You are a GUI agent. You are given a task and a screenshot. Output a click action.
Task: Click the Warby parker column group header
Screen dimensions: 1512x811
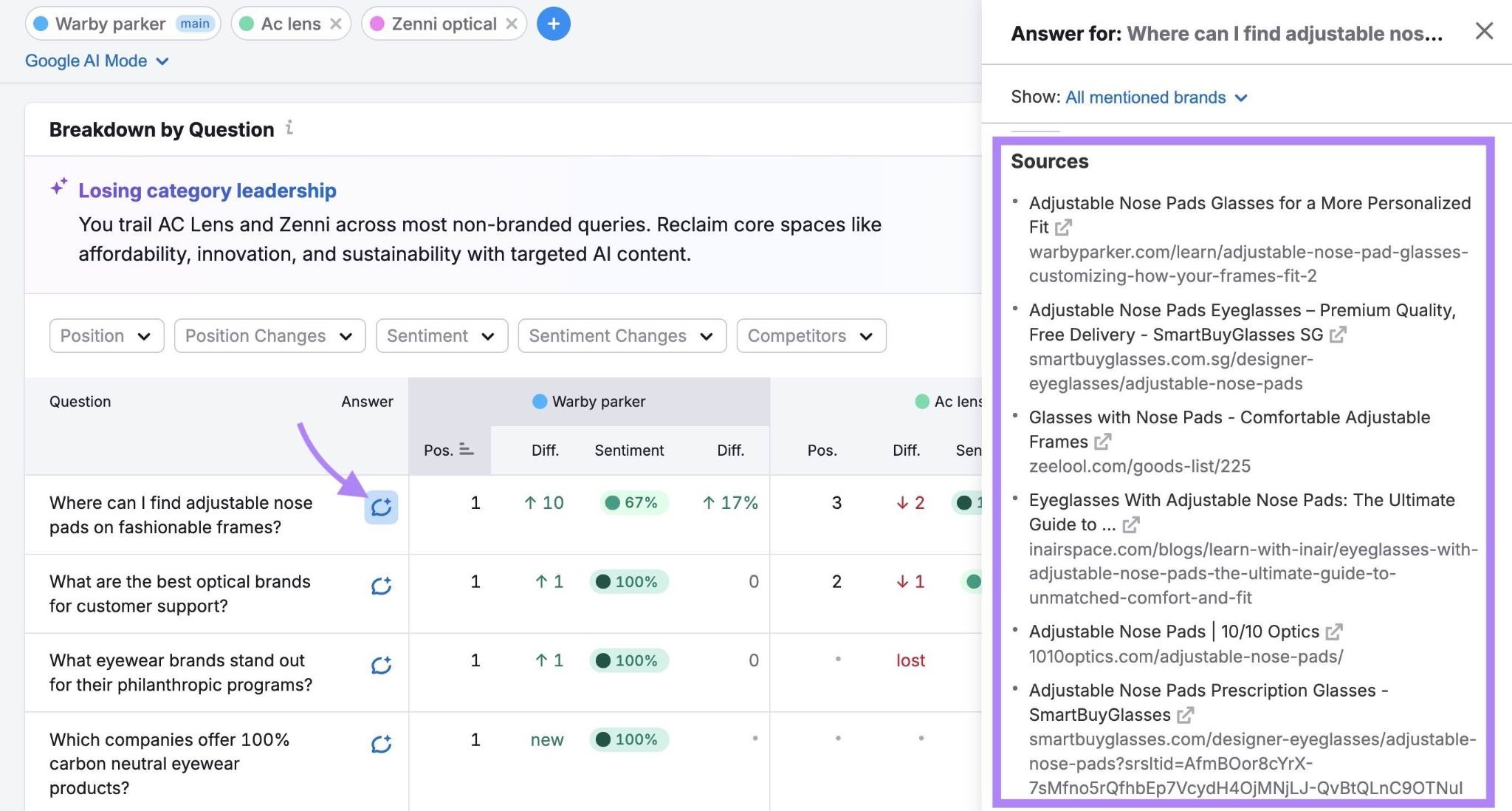[589, 401]
